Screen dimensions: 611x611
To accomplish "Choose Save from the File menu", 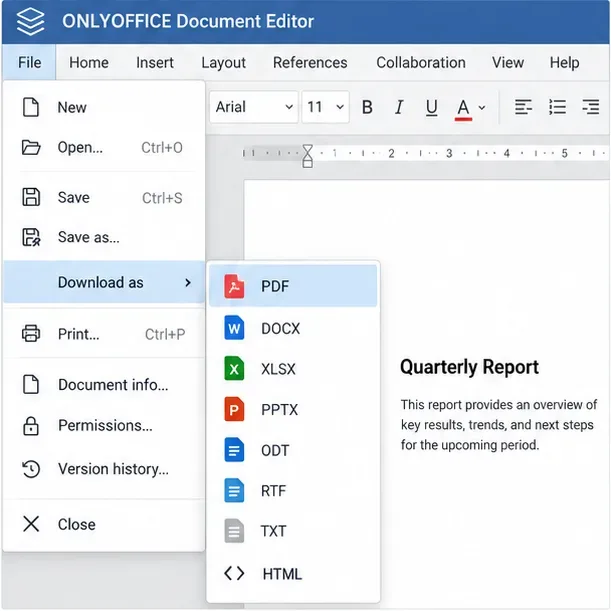I will coord(104,198).
